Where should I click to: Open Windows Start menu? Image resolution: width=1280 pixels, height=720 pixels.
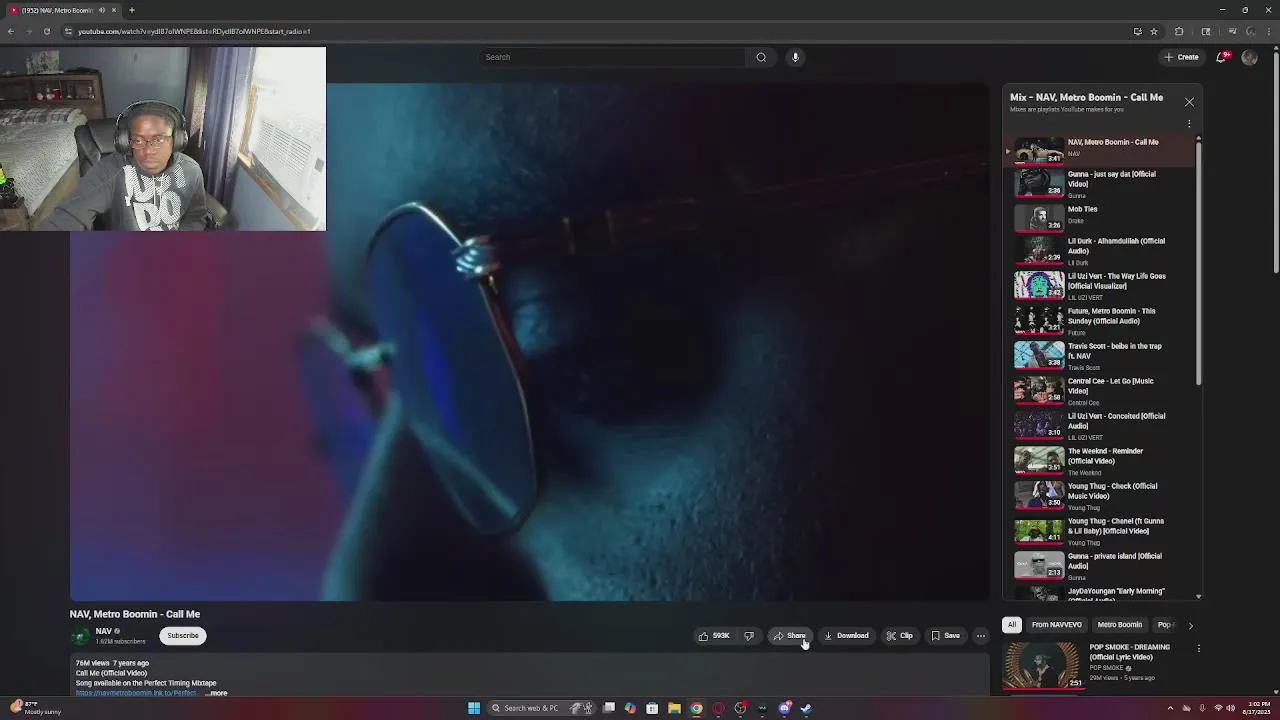click(474, 708)
